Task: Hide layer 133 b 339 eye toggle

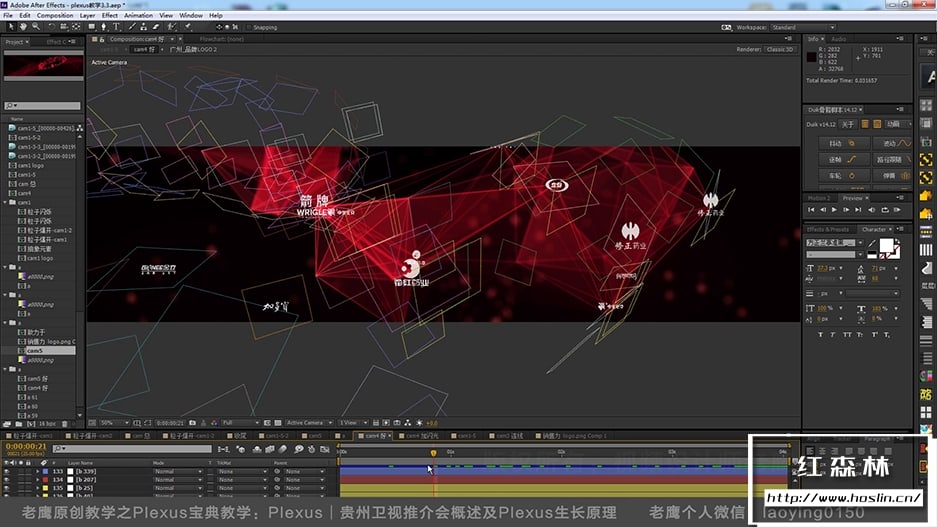Action: [7, 471]
